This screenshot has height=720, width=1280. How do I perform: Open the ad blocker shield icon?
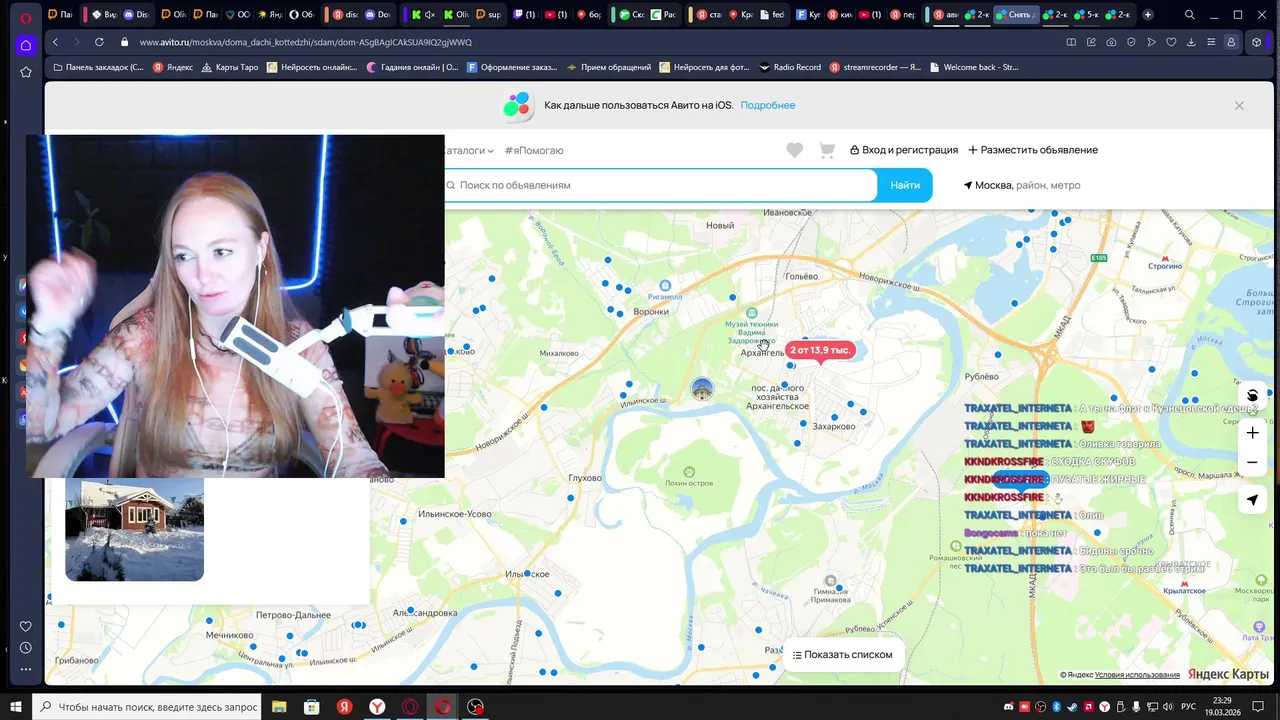(x=1131, y=42)
